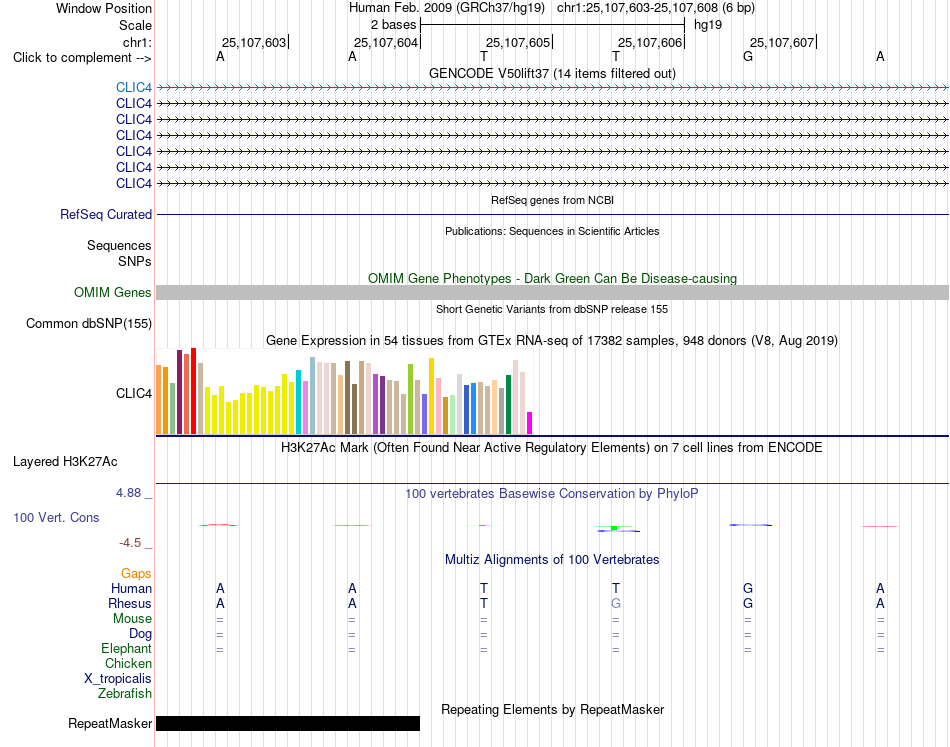Click the 'GENCODE V50lift37 (14 items filtered out)' title
950x747 pixels.
point(552,73)
